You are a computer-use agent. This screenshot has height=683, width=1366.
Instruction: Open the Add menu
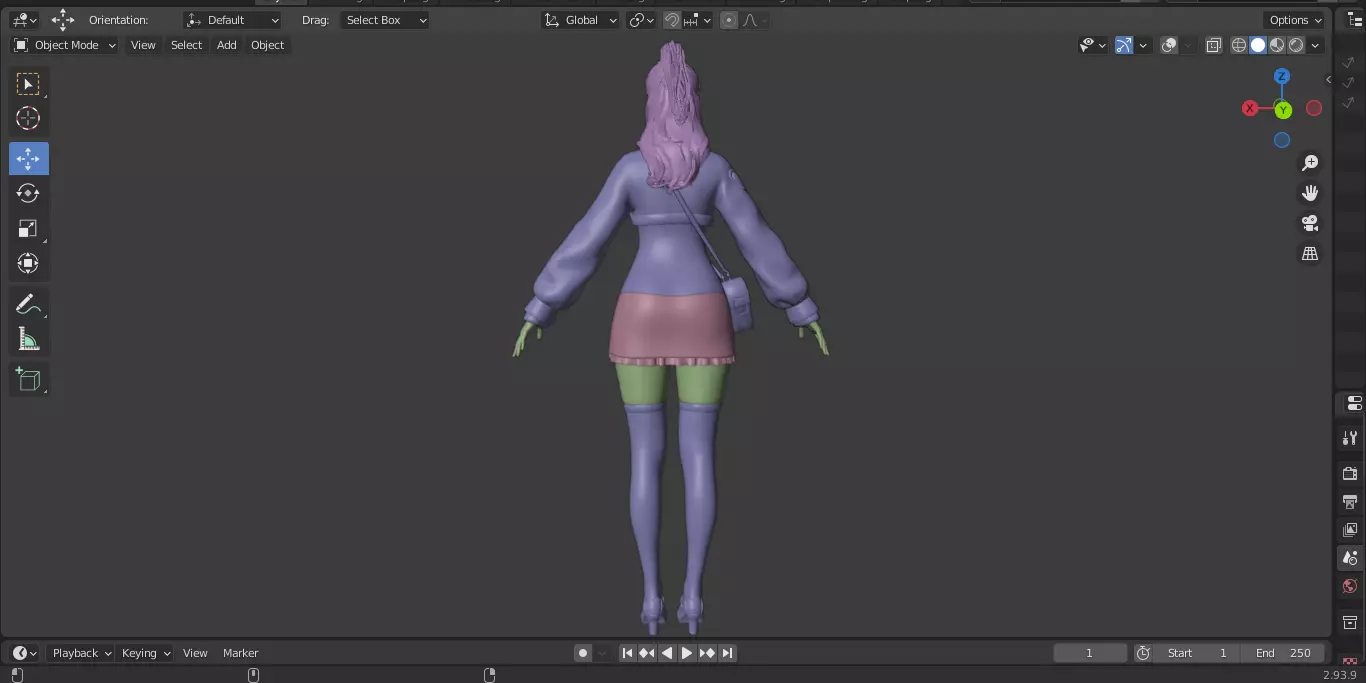click(227, 45)
